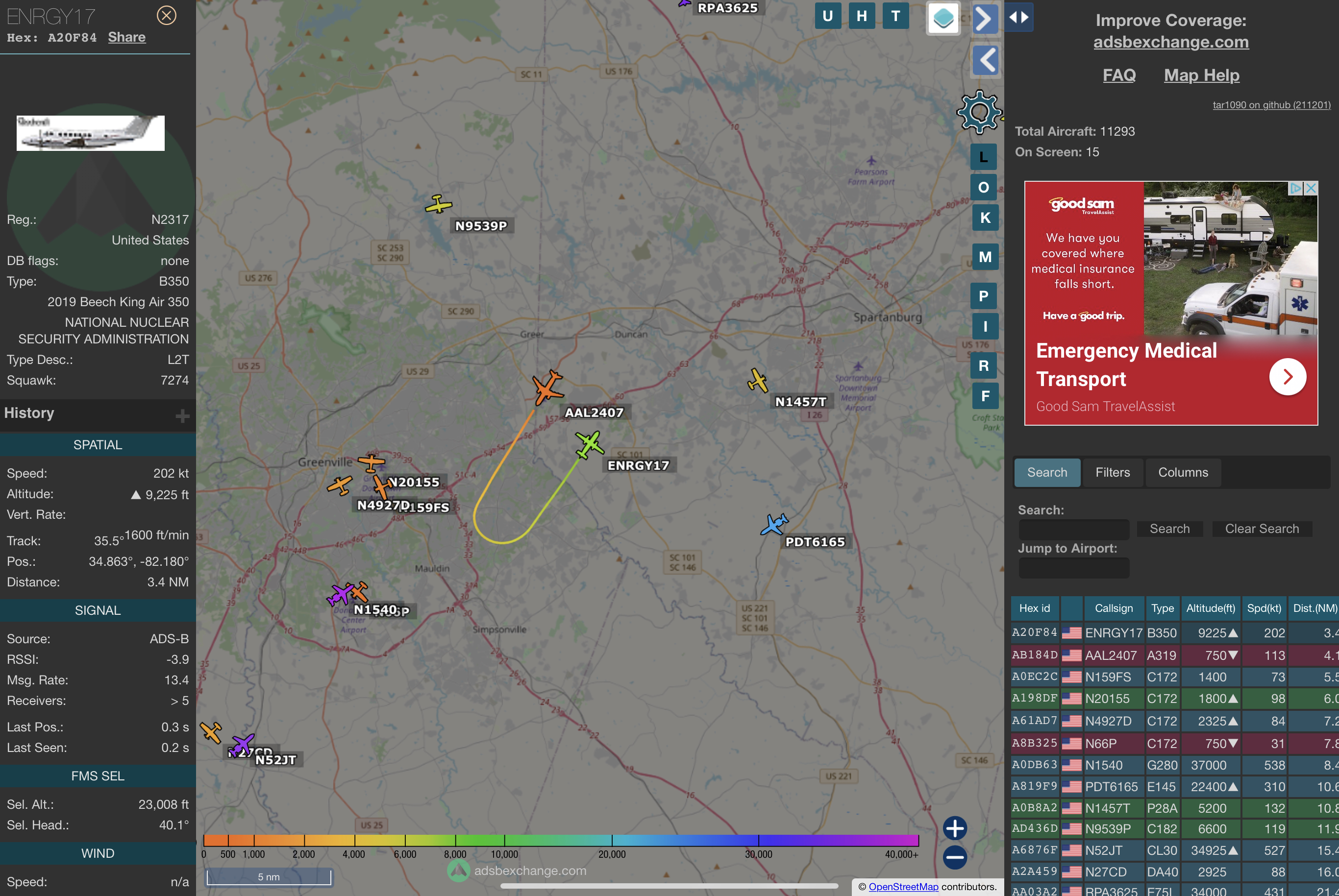Zoom out with the minus button
The image size is (1339, 896).
[955, 857]
